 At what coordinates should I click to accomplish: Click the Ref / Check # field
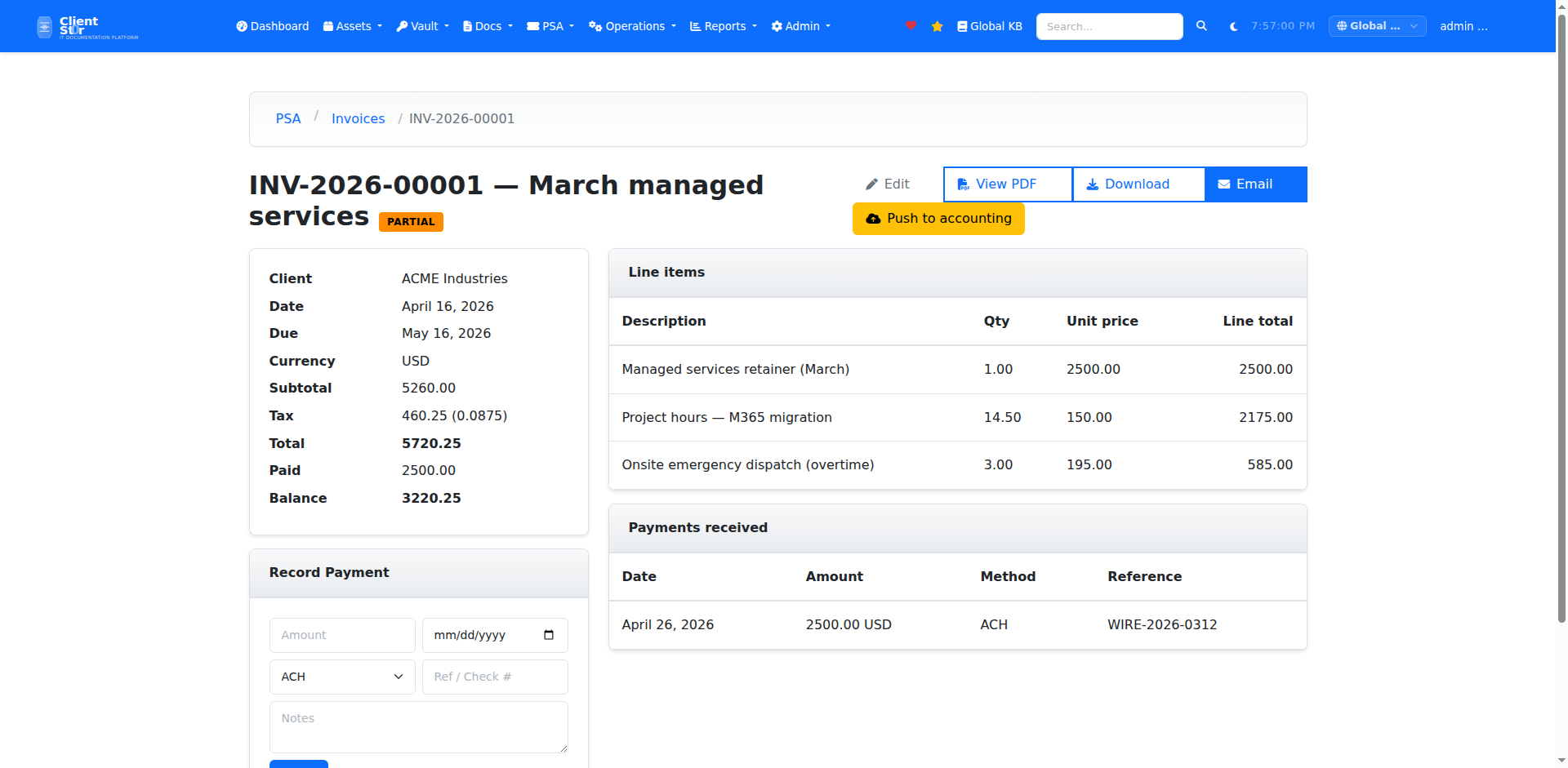pyautogui.click(x=495, y=677)
